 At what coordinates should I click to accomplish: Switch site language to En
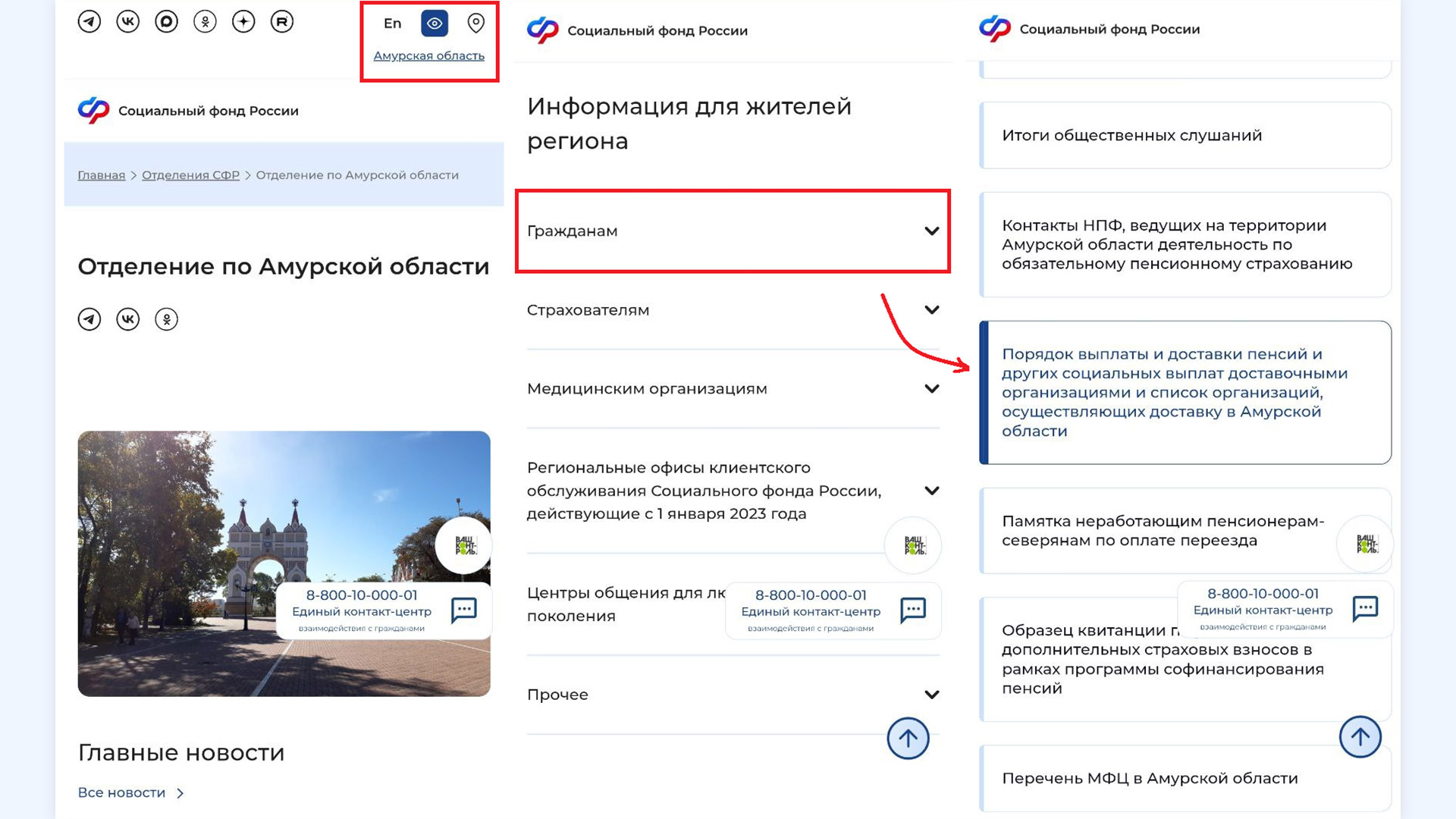[392, 24]
